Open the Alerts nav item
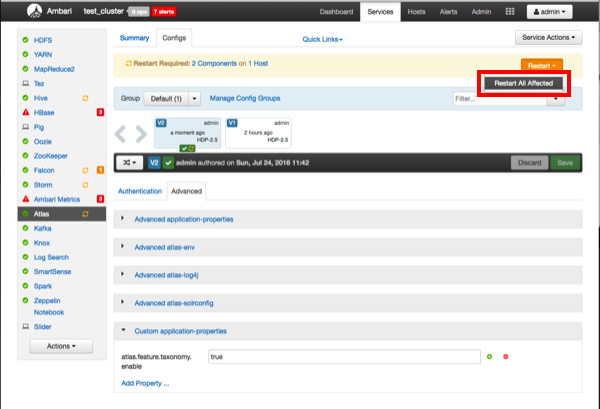Screen dimensions: 600x409 point(448,12)
